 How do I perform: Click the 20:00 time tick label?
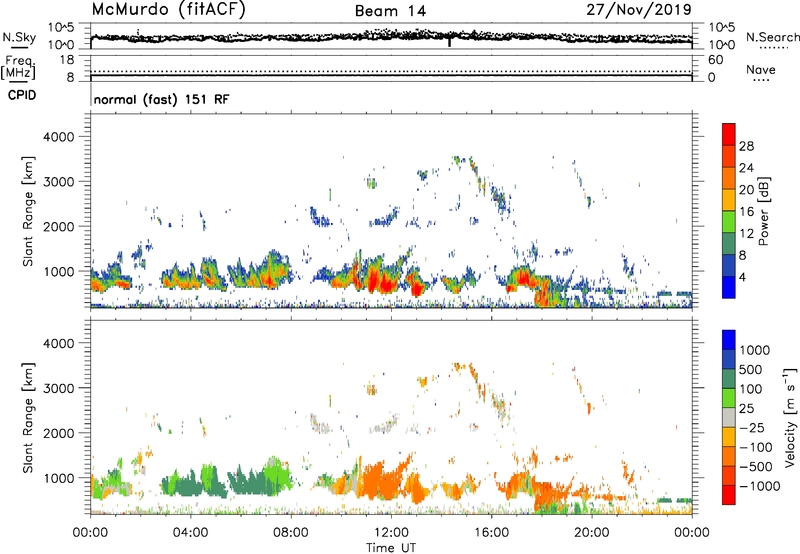(591, 533)
